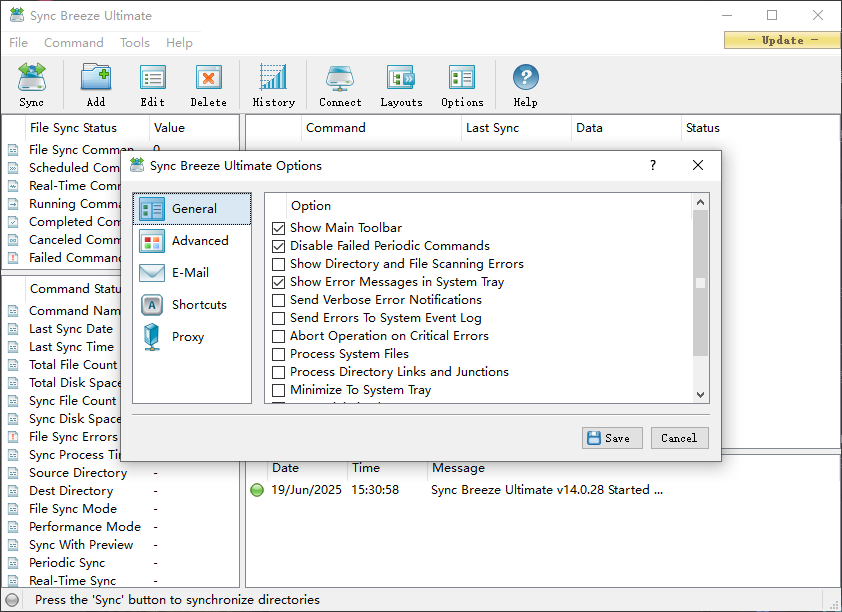The image size is (842, 612).
Task: Enable Send Verbose Error Notifications
Action: coord(278,300)
